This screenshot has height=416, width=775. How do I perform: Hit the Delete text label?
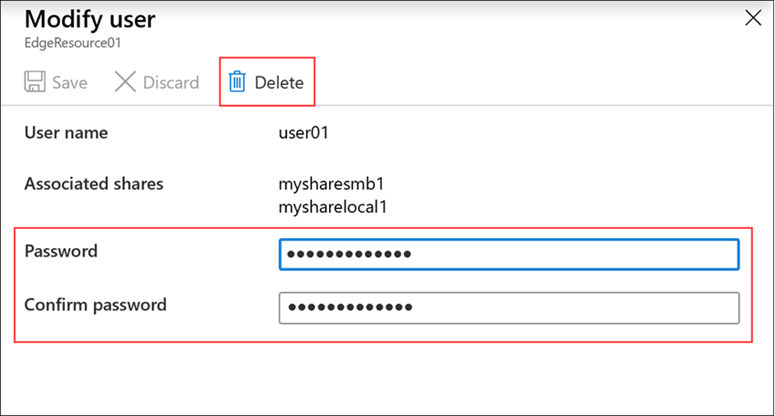[279, 83]
